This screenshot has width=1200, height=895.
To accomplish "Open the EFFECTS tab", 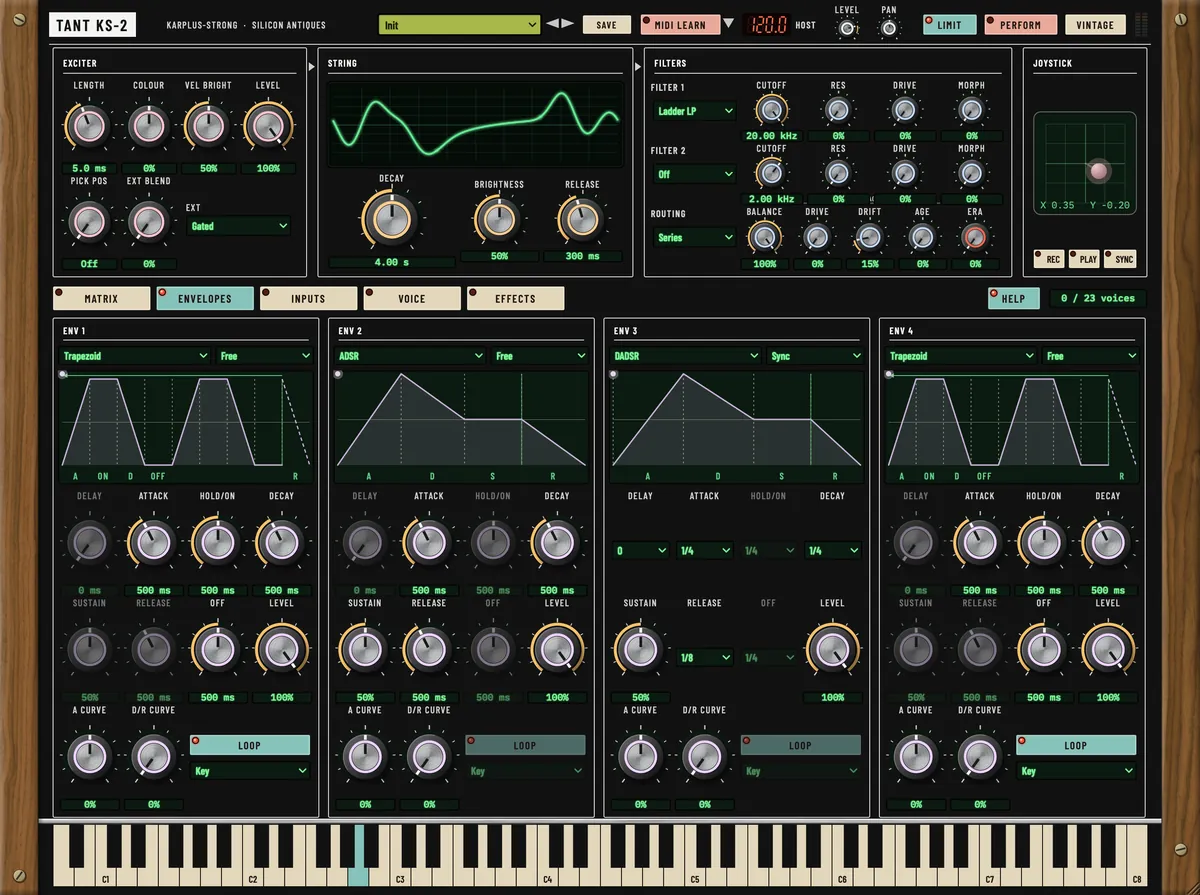I will 515,298.
